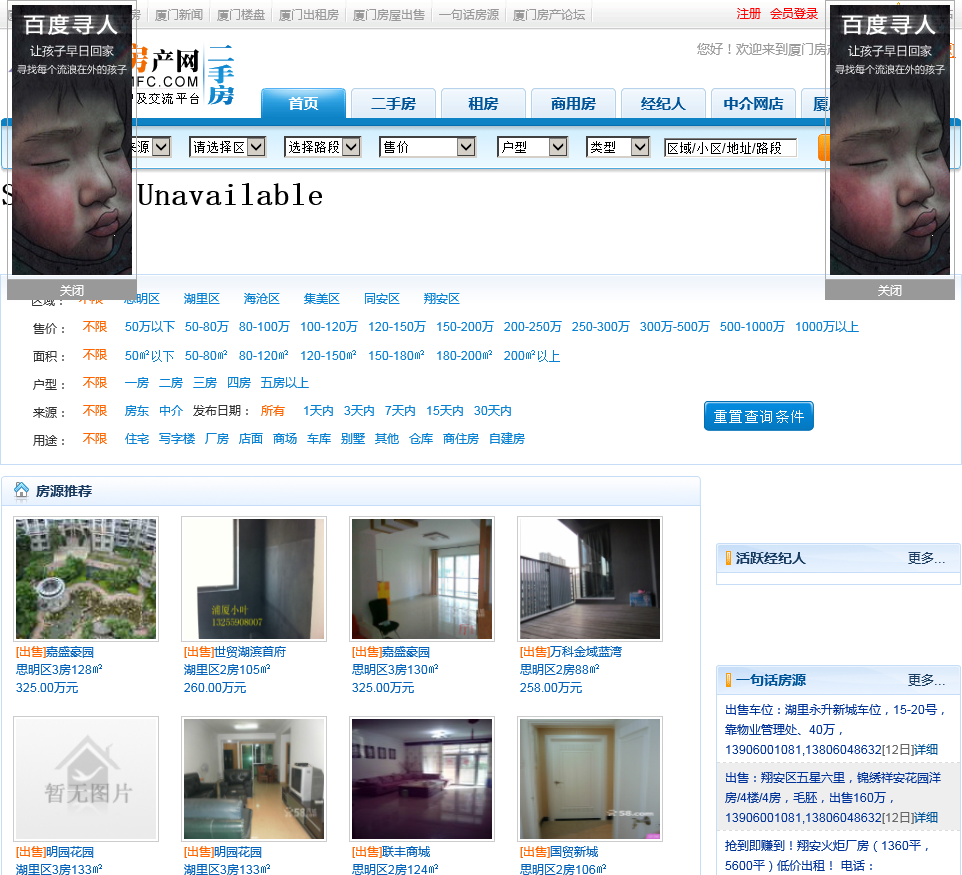The width and height of the screenshot is (962, 875).
Task: Select area filter 80-120㎡
Action: point(264,356)
